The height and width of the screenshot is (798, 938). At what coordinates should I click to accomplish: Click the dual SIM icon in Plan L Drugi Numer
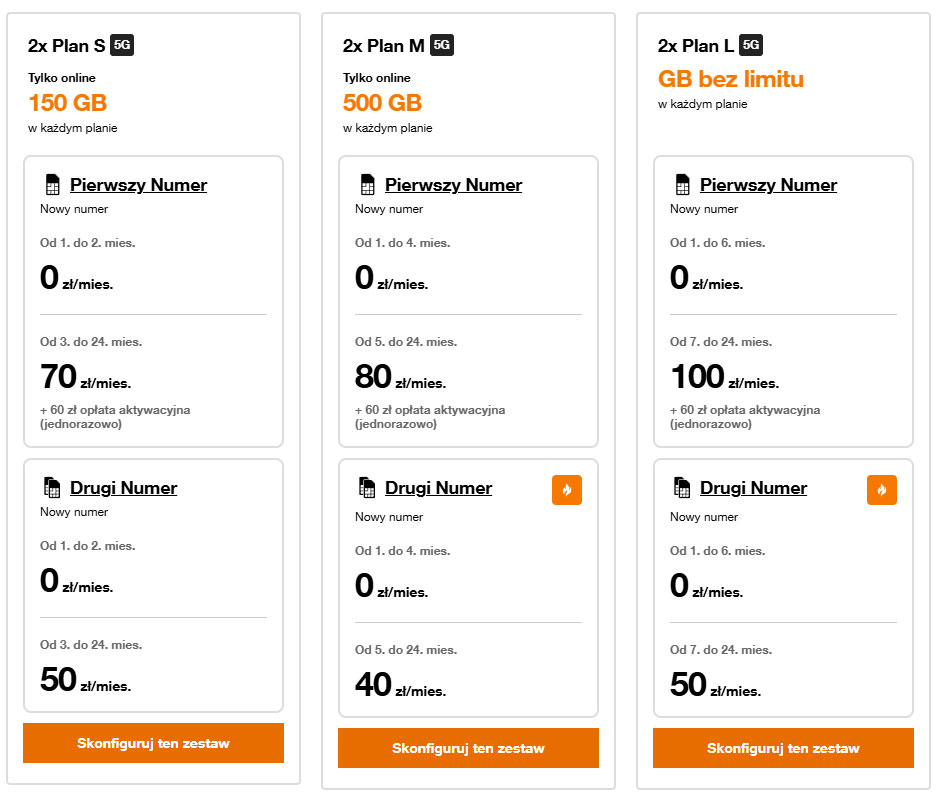[x=682, y=488]
